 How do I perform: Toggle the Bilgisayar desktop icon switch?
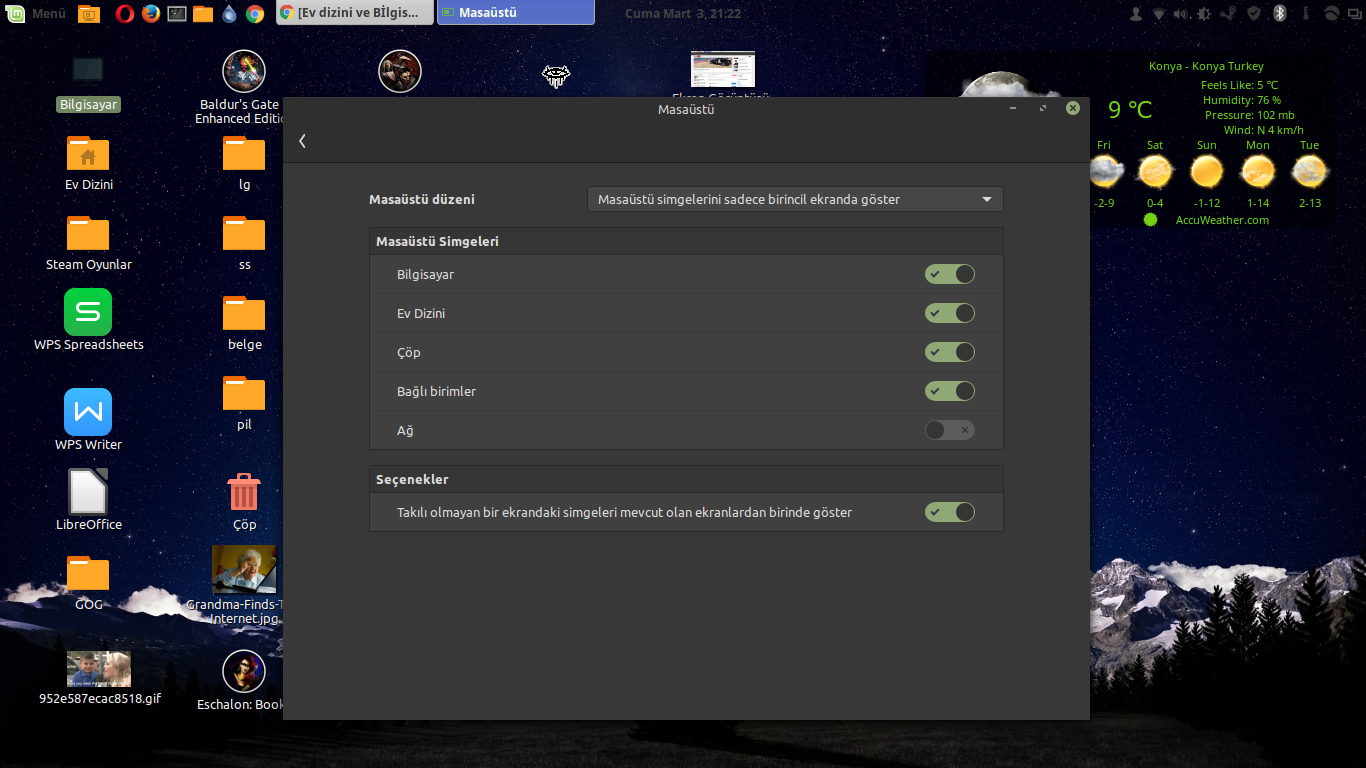(x=949, y=274)
